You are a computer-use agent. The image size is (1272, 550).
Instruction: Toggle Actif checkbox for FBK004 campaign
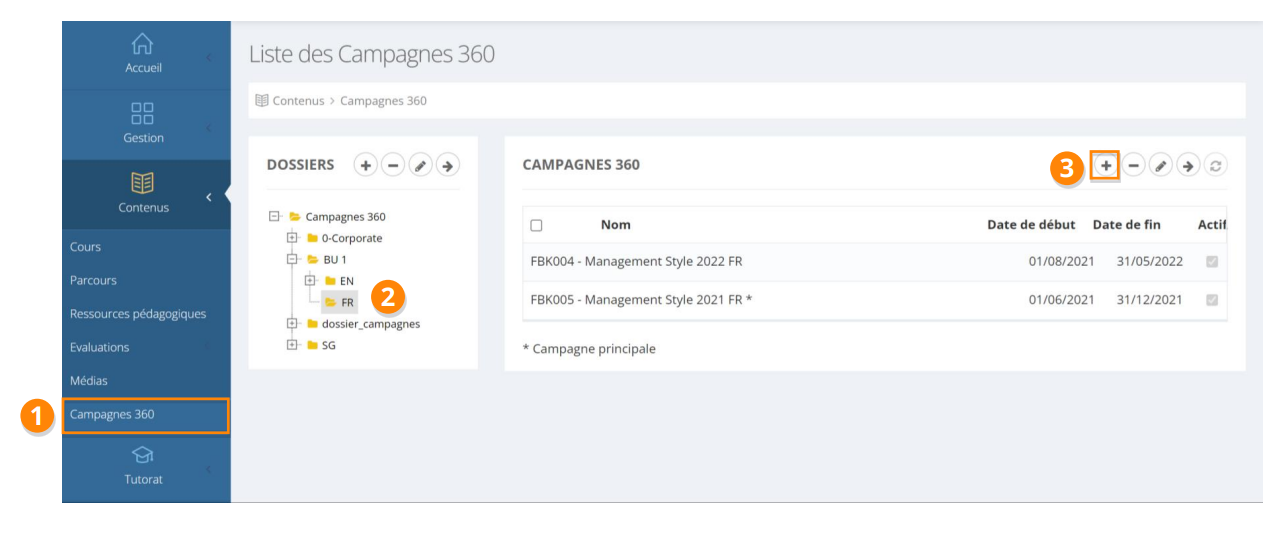click(1212, 262)
